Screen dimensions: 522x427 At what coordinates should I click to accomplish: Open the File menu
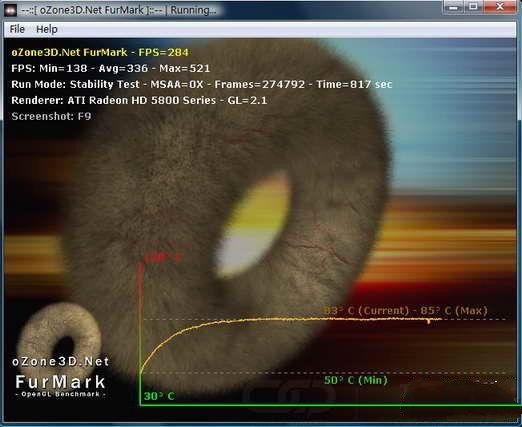(x=17, y=29)
